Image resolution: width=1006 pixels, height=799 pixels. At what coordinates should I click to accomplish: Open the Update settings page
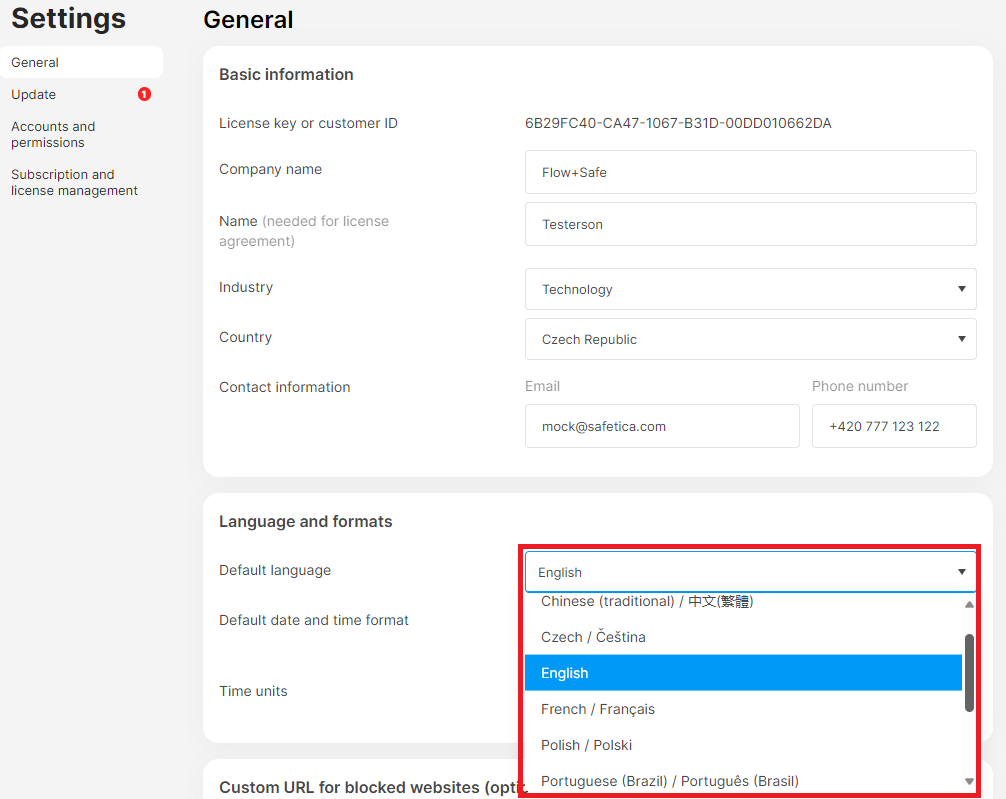[x=34, y=94]
